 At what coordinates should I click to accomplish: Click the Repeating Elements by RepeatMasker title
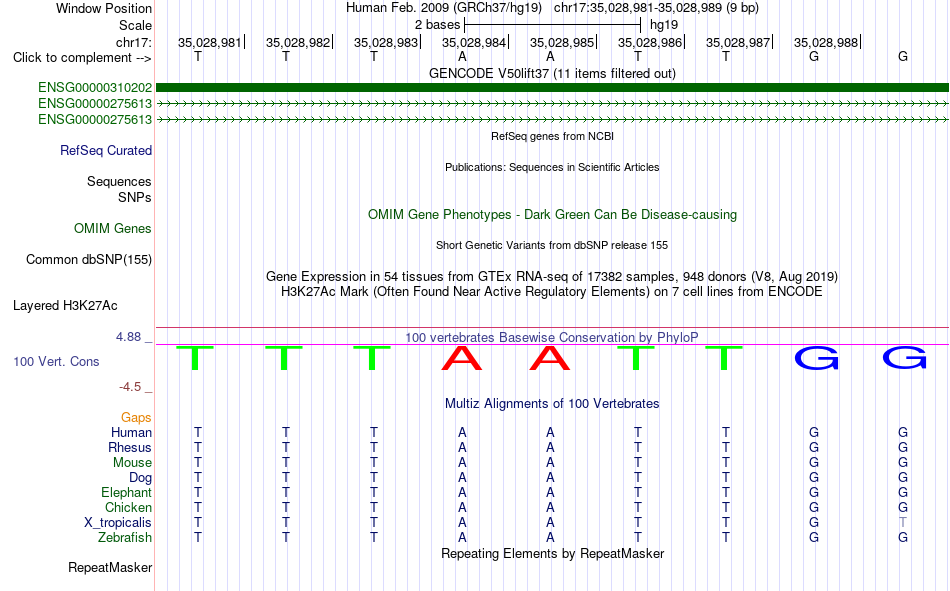click(552, 554)
